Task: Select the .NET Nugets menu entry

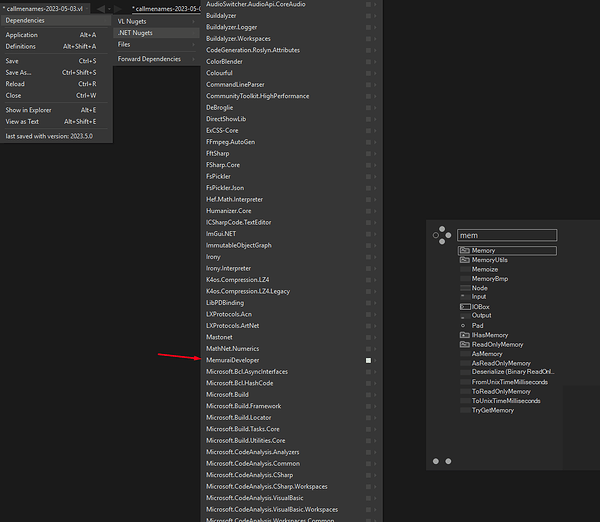Action: [156, 33]
